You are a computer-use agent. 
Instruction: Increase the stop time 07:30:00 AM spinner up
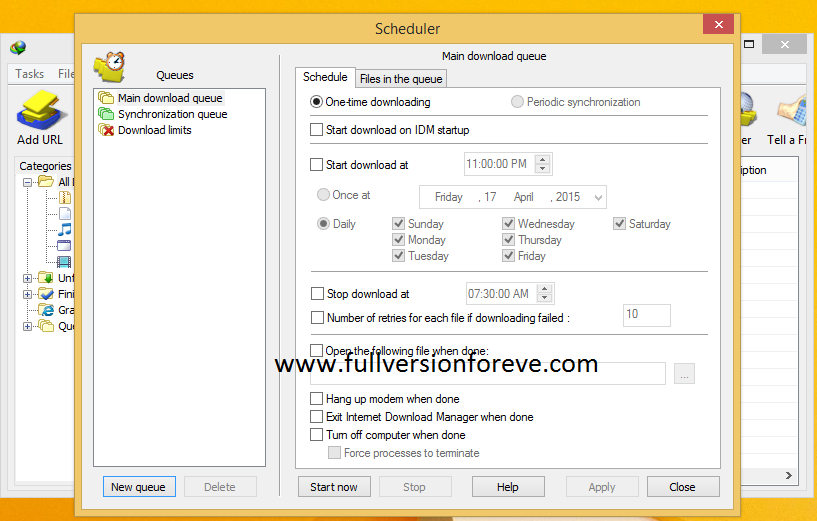click(544, 289)
